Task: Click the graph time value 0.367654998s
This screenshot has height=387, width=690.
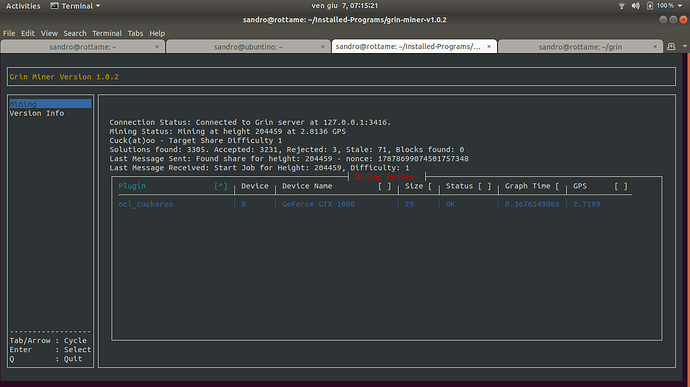Action: point(532,204)
